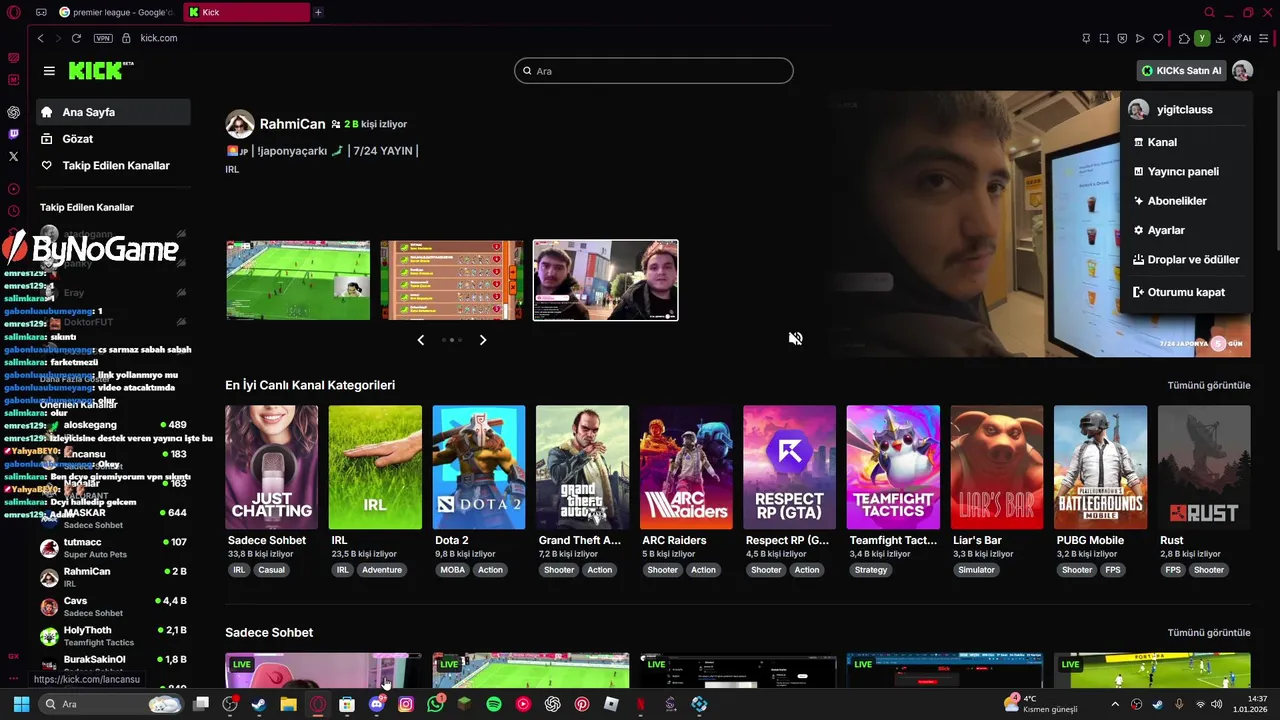Add page to bookmarks heart icon
Viewport: 1280px width, 720px height.
[x=1158, y=38]
